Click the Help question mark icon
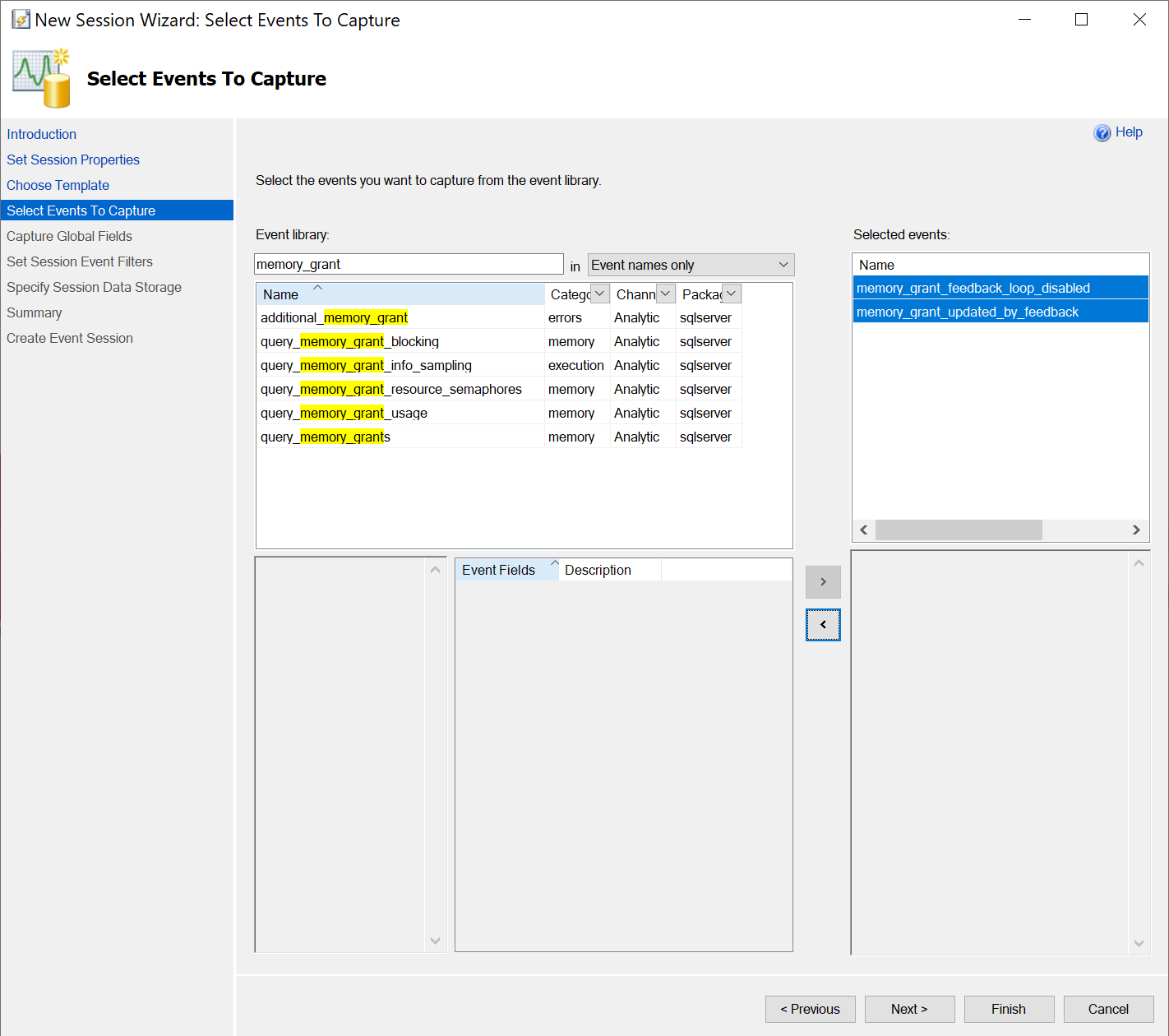Image resolution: width=1169 pixels, height=1036 pixels. pos(1102,133)
